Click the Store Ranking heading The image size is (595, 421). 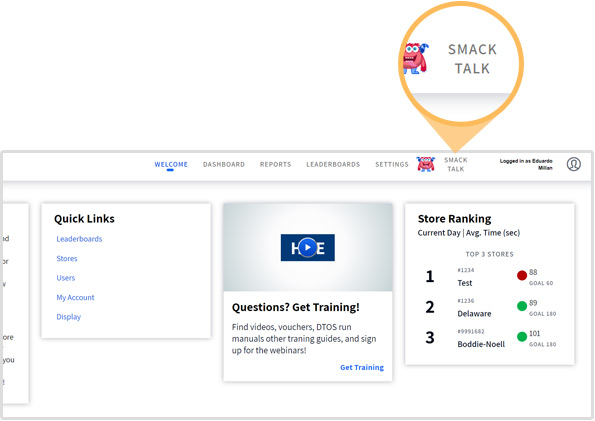(x=454, y=219)
